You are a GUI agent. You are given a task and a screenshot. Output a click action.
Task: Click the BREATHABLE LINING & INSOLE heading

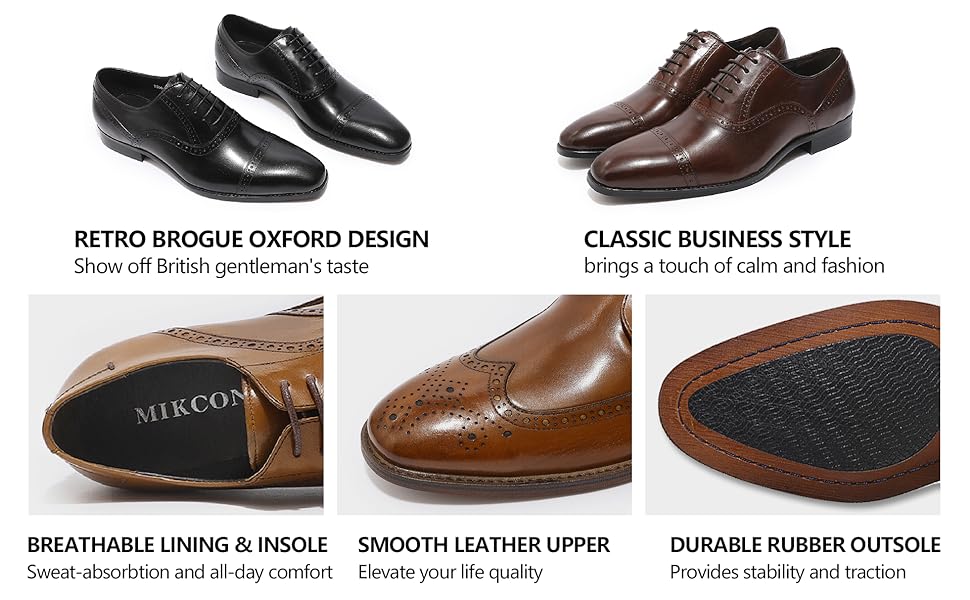click(178, 544)
